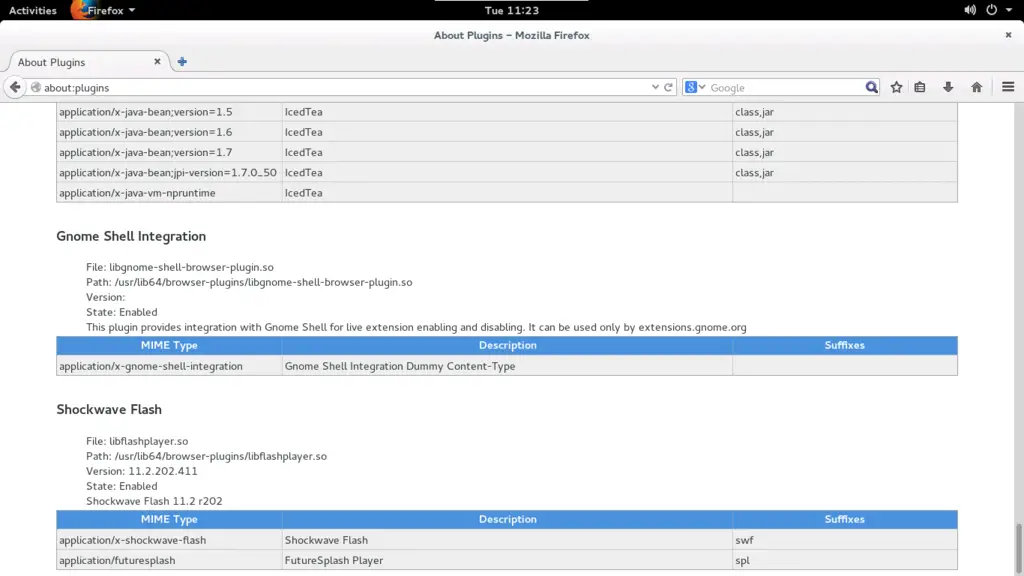Click the extensions.gnome.org plugin description sentence

pos(416,327)
